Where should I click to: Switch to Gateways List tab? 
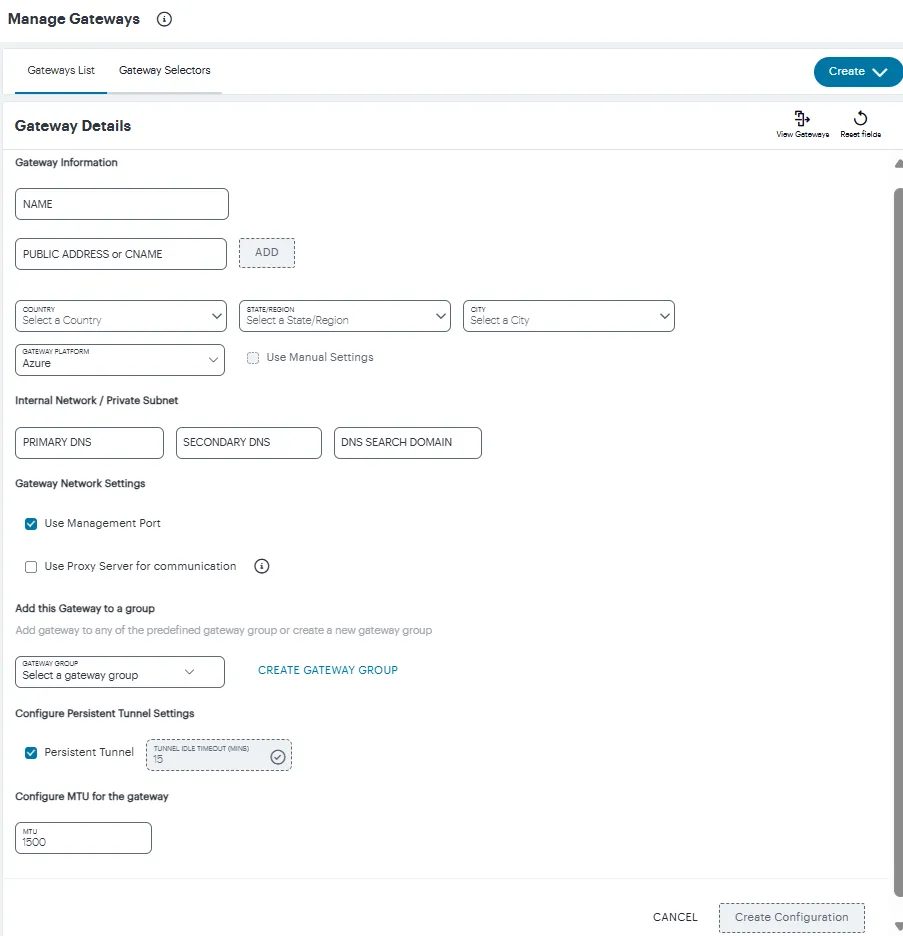61,70
